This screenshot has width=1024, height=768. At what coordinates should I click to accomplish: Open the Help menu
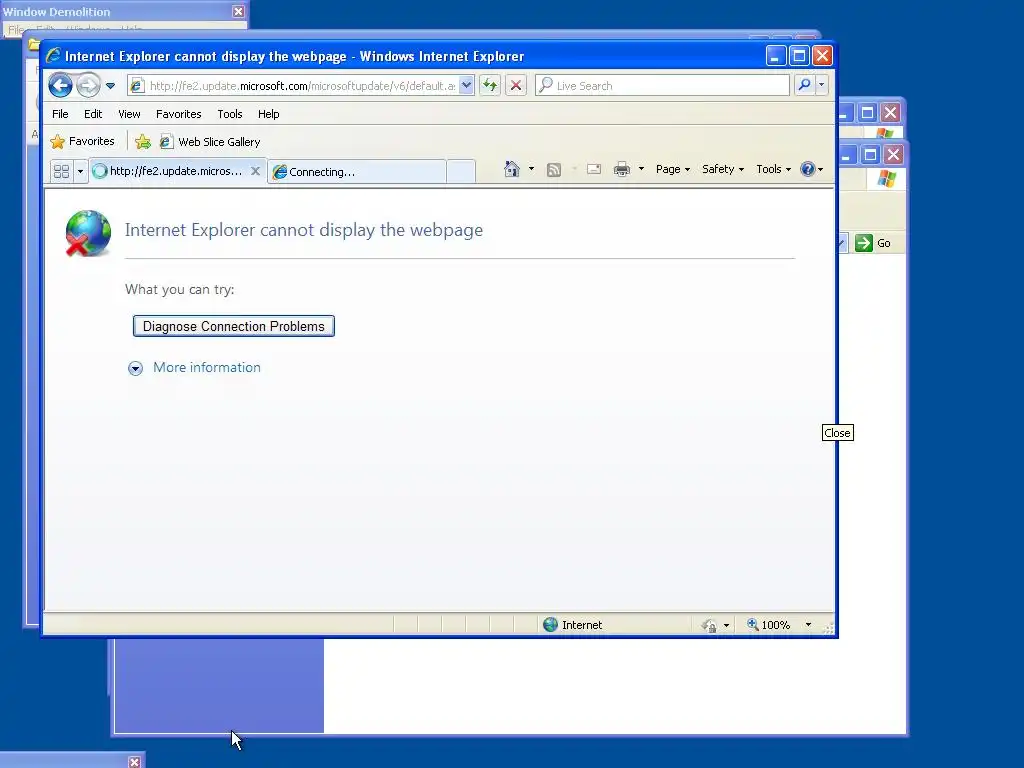tap(268, 114)
